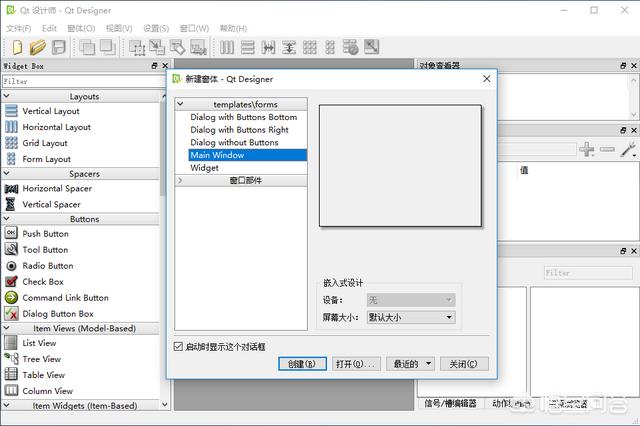The height and width of the screenshot is (426, 640).
Task: Click the Save form toolbar icon
Action: (59, 47)
